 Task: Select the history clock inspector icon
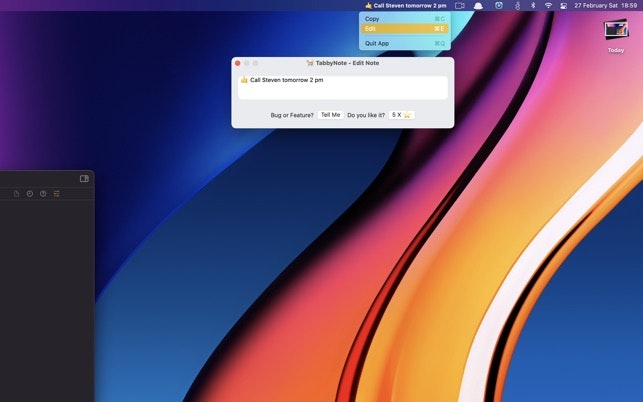coord(30,194)
